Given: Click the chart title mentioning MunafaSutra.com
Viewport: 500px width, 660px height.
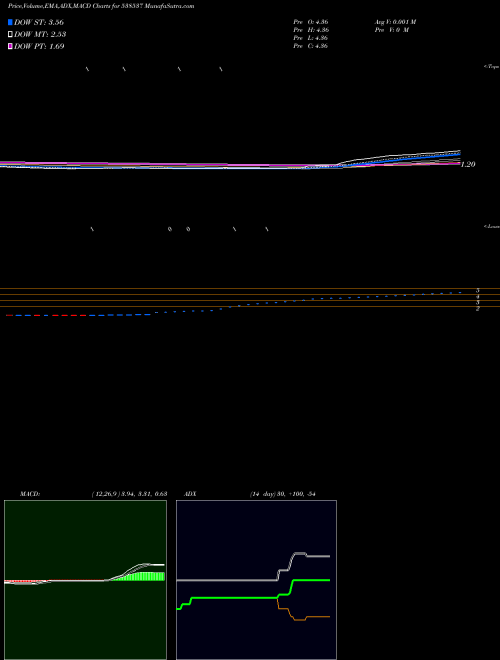Looking at the screenshot, I should pos(101,7).
